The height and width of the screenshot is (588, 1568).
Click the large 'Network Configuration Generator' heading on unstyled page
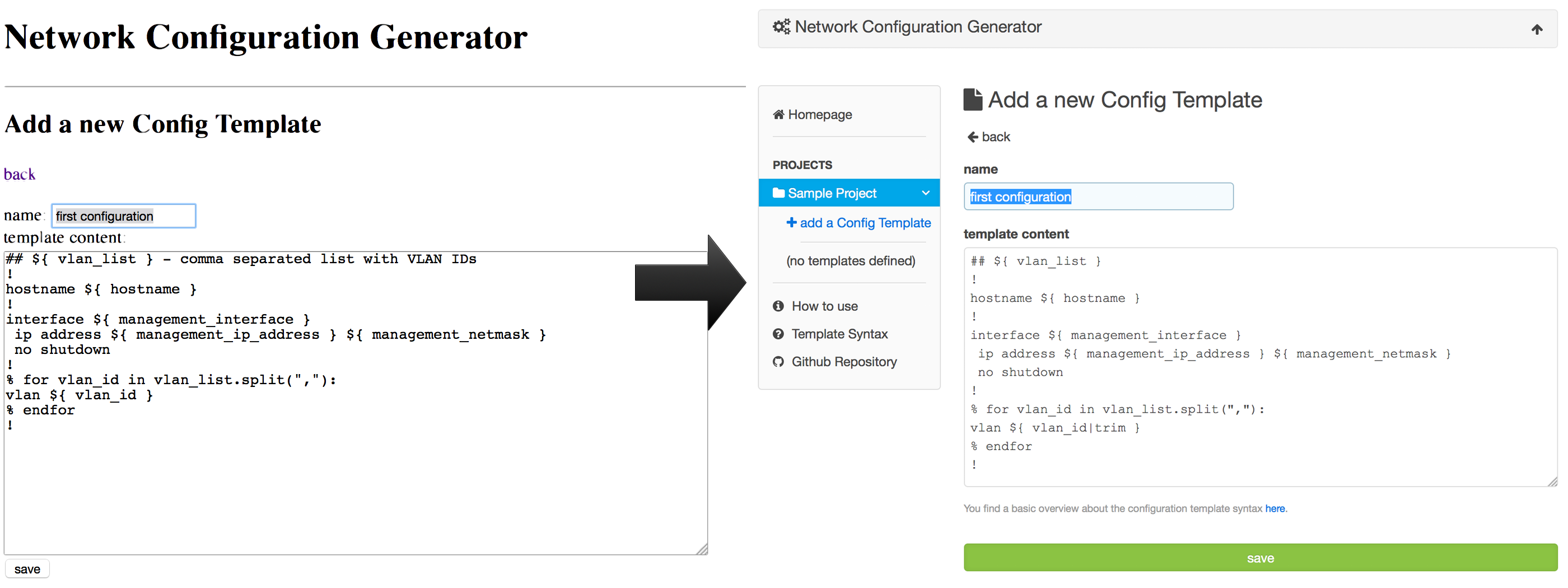point(265,37)
